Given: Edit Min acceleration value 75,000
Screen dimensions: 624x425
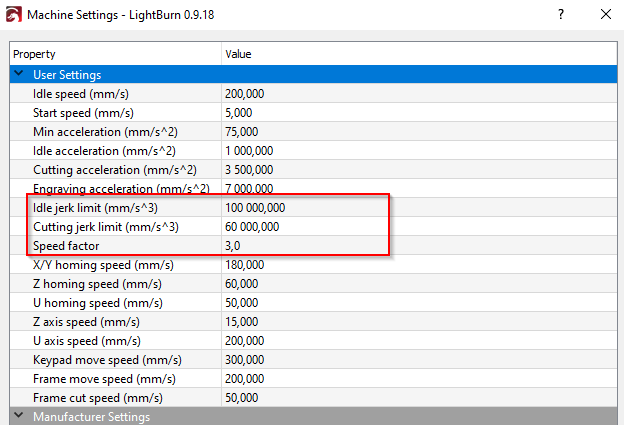Looking at the screenshot, I should point(242,132).
